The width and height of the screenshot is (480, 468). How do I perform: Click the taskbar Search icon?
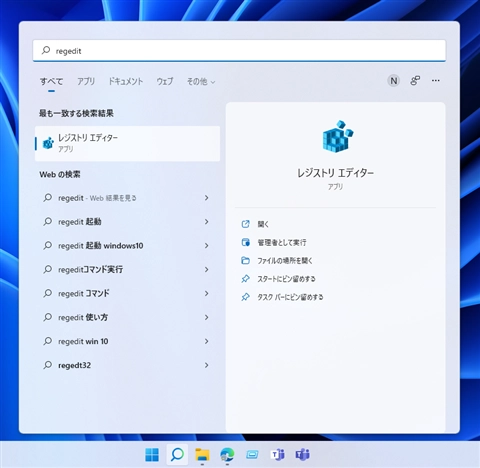[x=177, y=454]
